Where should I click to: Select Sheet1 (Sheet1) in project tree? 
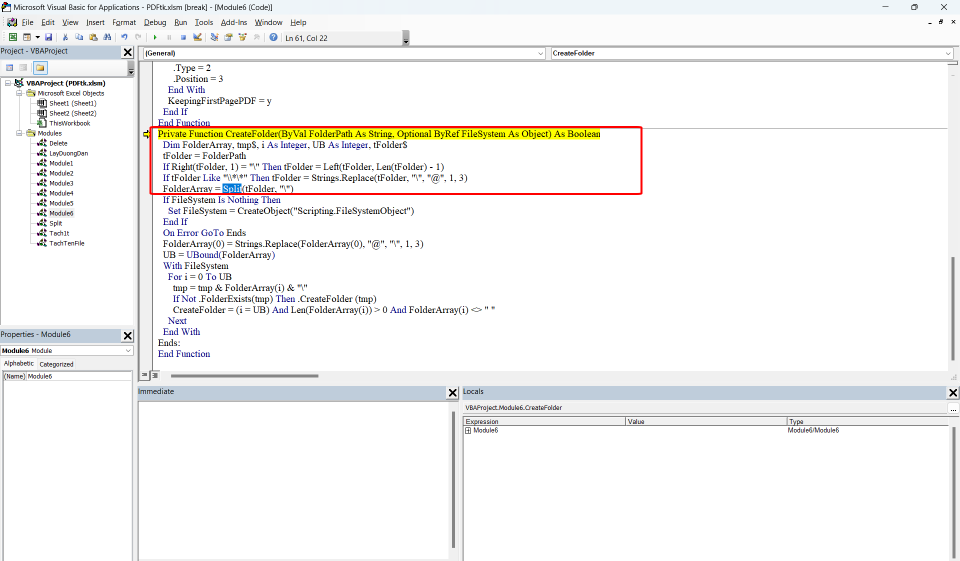[72, 103]
